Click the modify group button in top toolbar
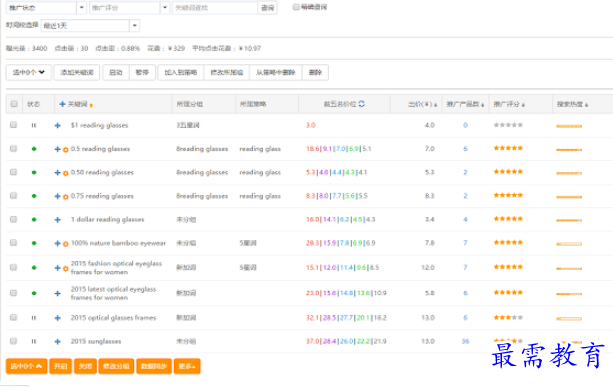613x387 pixels. point(226,72)
